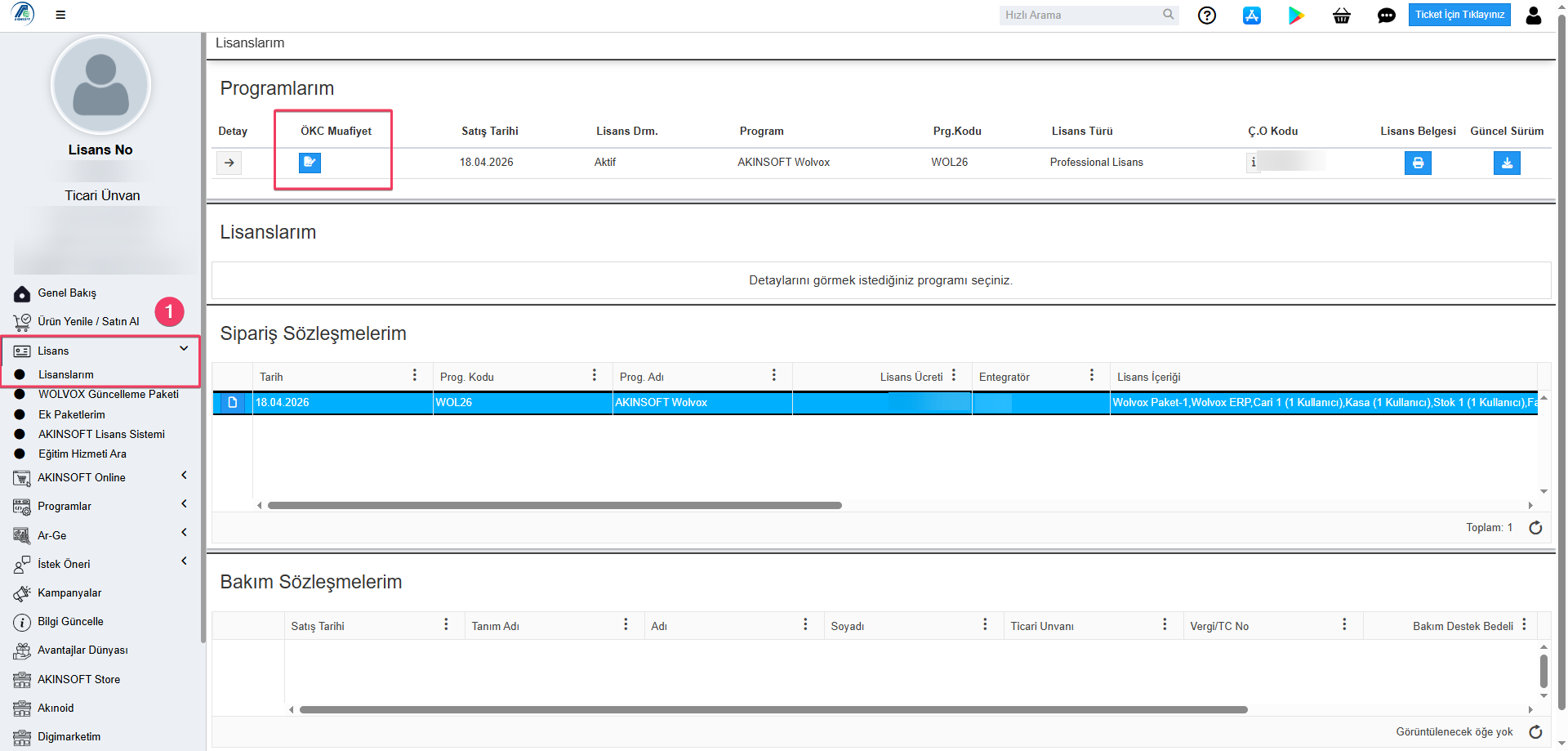Screen dimensions: 1568x751
Task: Open the Google Play icon
Action: coord(1296,16)
